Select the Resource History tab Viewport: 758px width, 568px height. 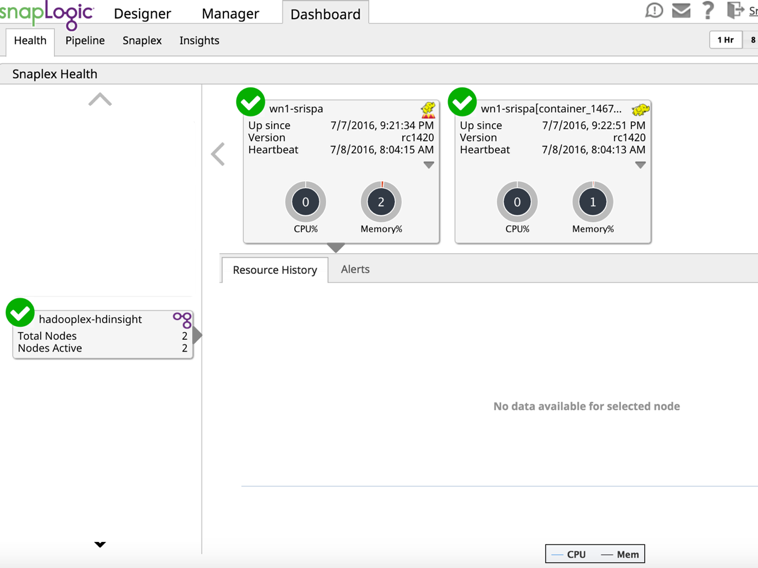(x=275, y=270)
